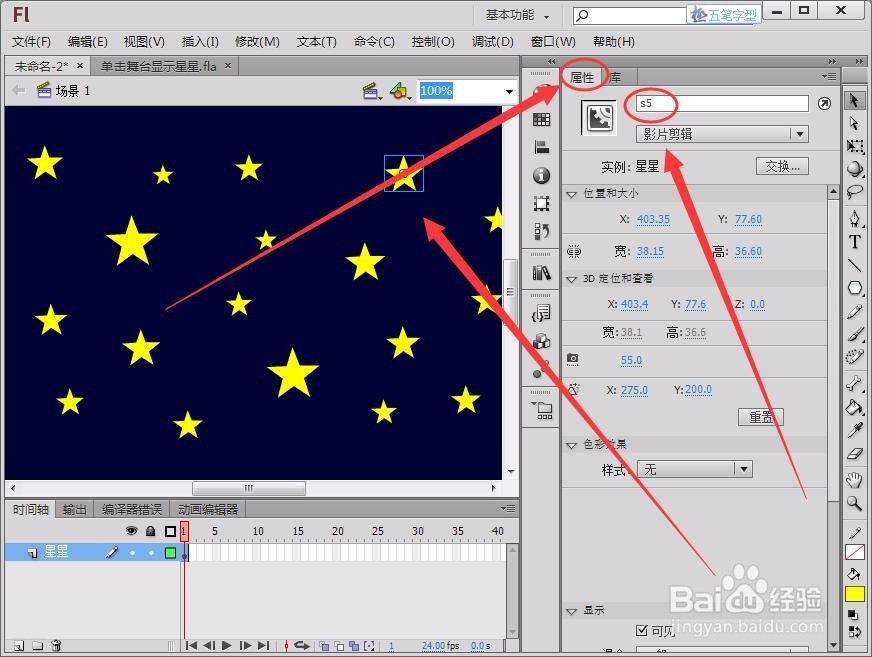
Task: Open edit symbols dropdown icon
Action: [x=400, y=91]
